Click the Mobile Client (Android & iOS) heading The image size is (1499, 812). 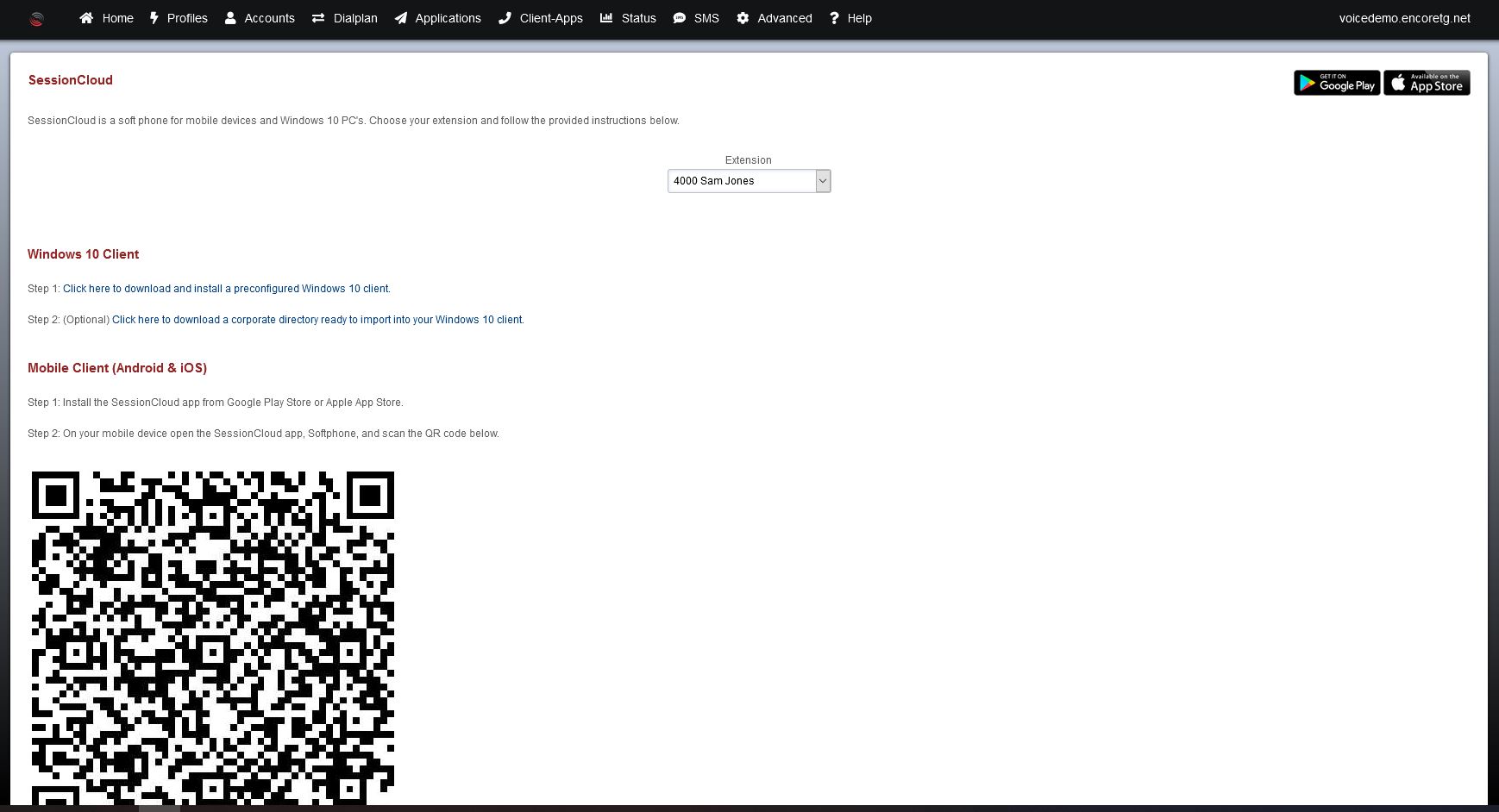tap(117, 368)
